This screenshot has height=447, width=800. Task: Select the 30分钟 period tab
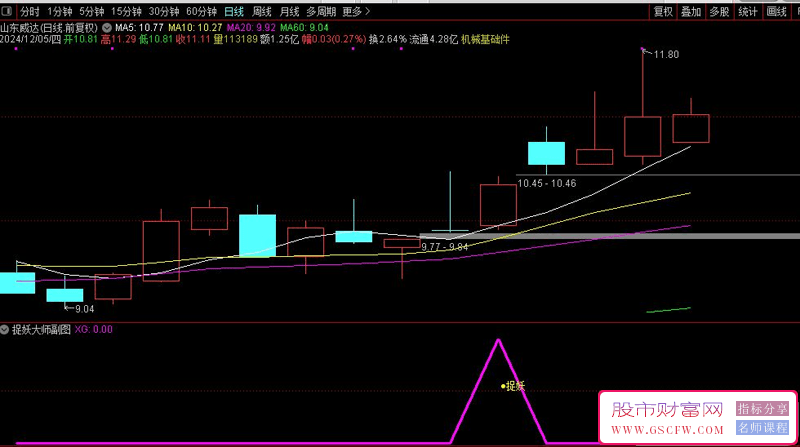coord(164,11)
